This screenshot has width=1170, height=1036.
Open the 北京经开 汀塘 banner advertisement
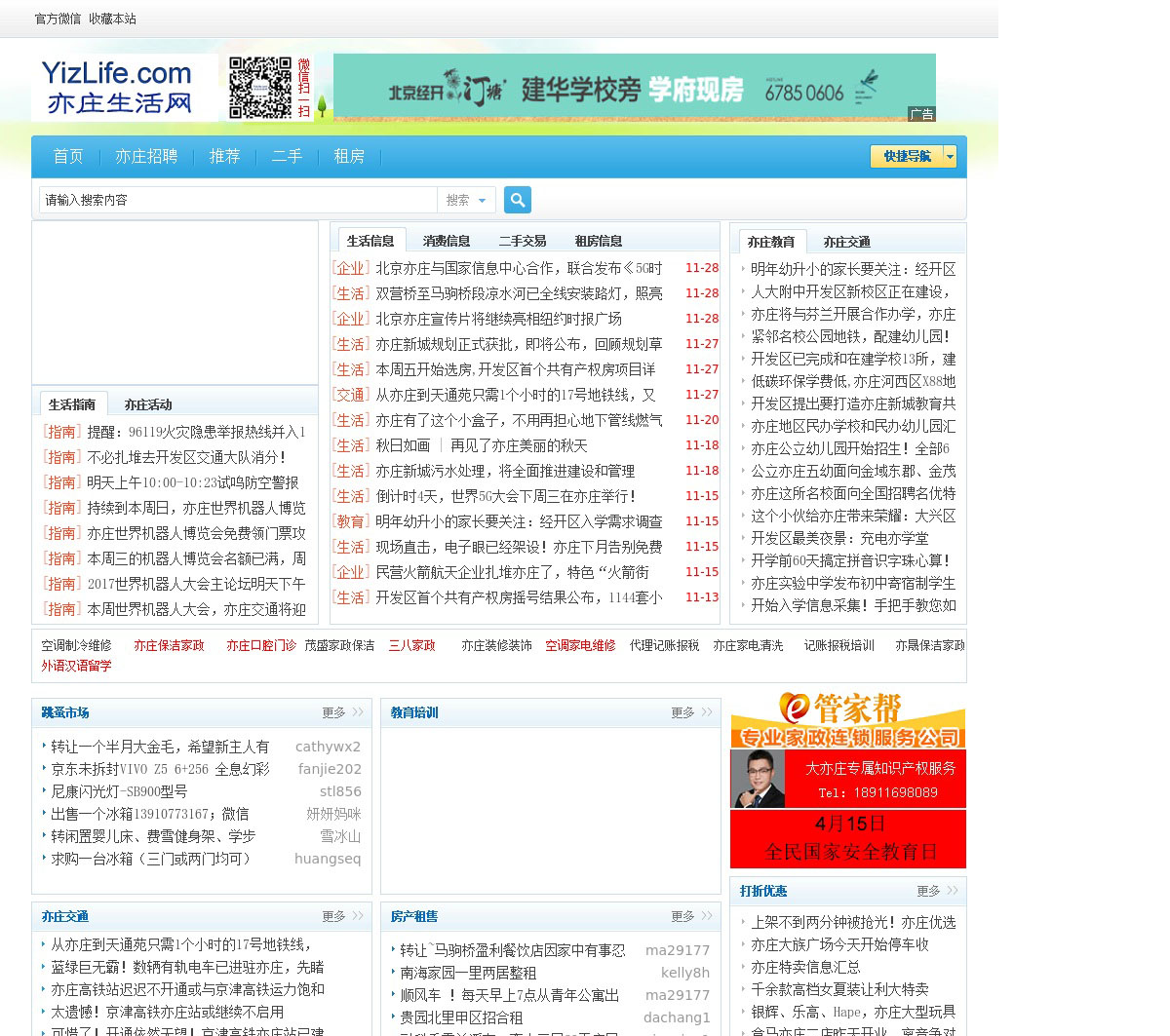tap(634, 88)
